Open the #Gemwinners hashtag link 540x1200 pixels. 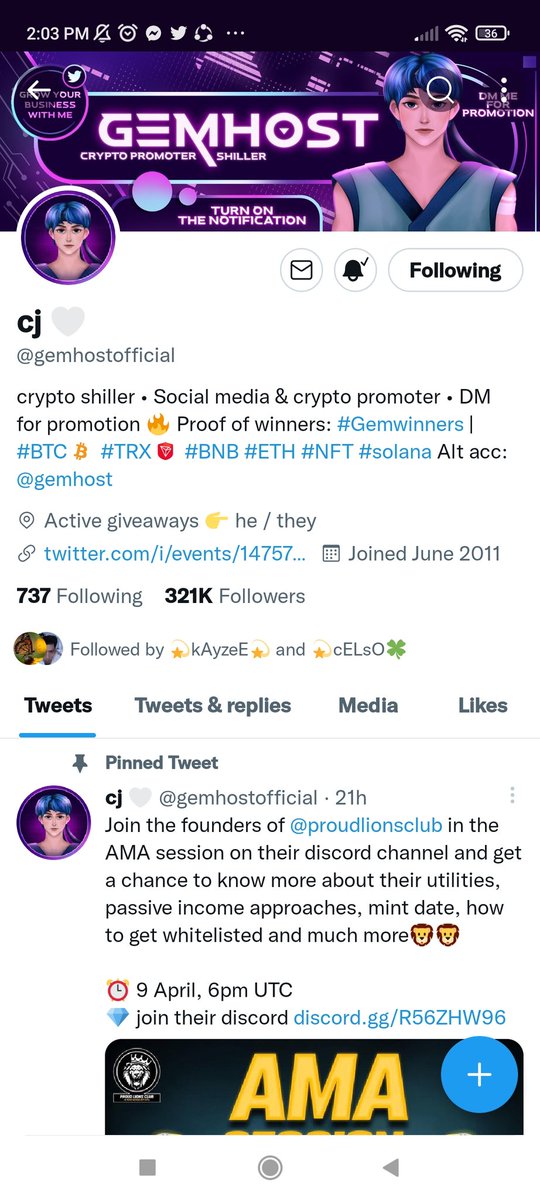400,424
